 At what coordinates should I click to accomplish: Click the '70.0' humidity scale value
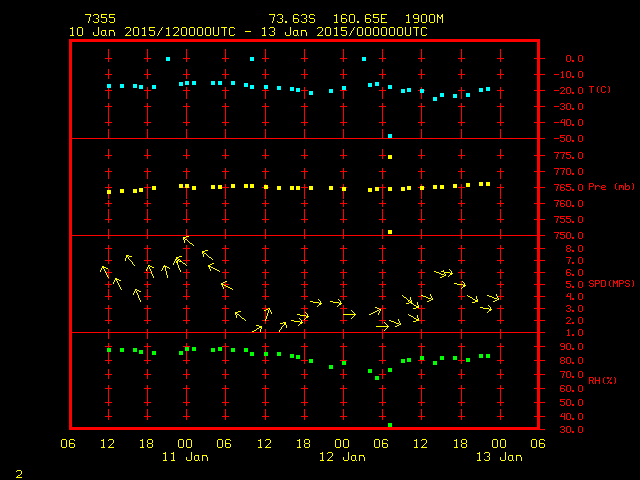click(571, 375)
